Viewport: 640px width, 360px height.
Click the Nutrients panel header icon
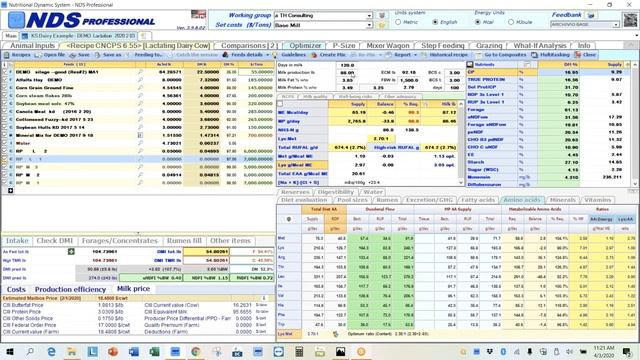pos(470,64)
